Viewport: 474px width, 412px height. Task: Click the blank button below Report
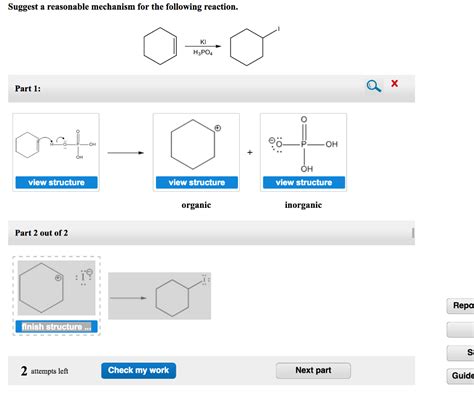tap(461, 330)
